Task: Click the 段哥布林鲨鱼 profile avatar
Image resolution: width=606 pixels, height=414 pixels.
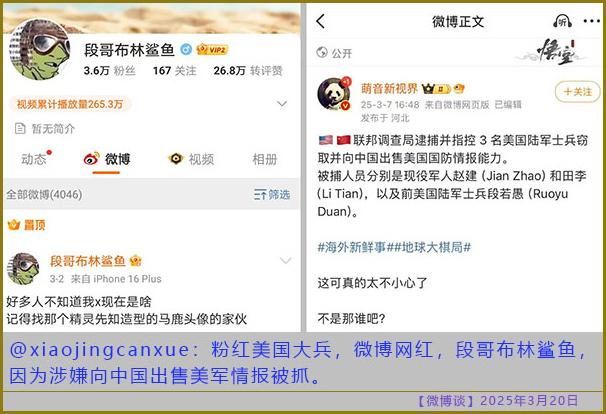Action: click(x=39, y=49)
